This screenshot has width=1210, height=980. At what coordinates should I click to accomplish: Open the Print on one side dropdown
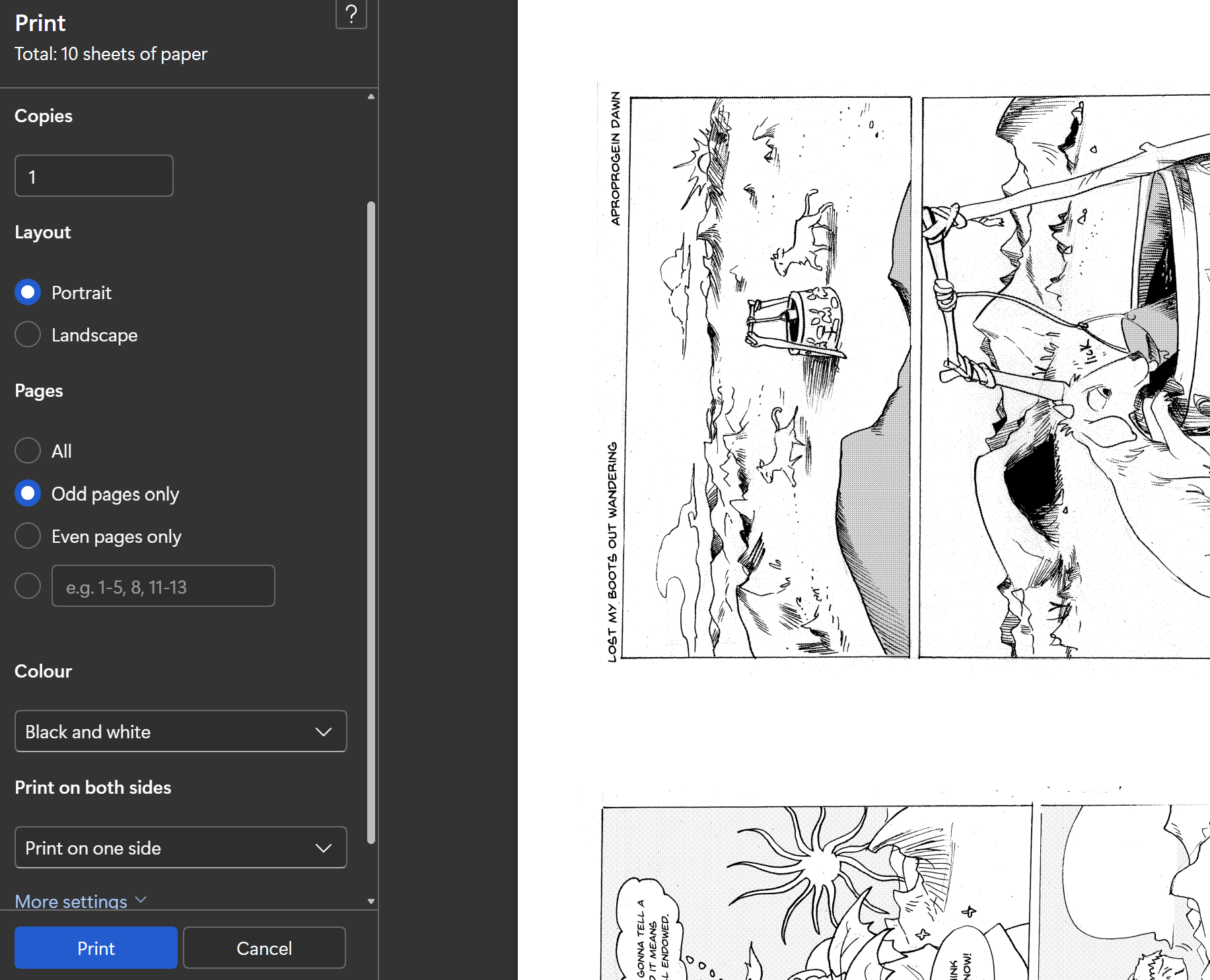tap(180, 848)
